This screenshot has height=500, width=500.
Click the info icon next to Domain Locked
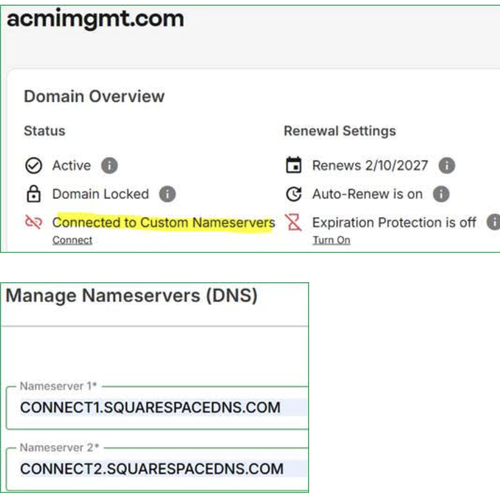[167, 194]
